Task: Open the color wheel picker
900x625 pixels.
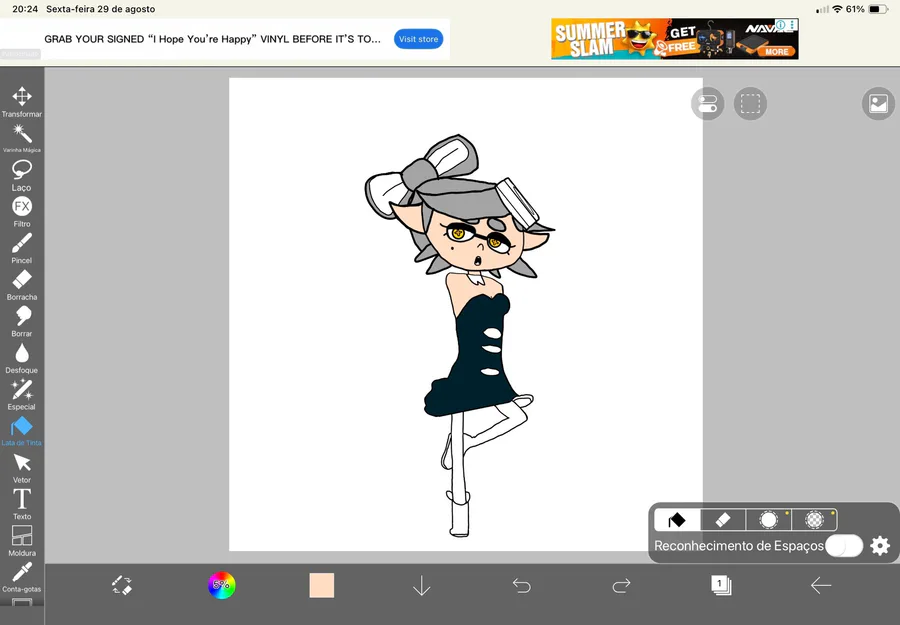Action: click(222, 585)
